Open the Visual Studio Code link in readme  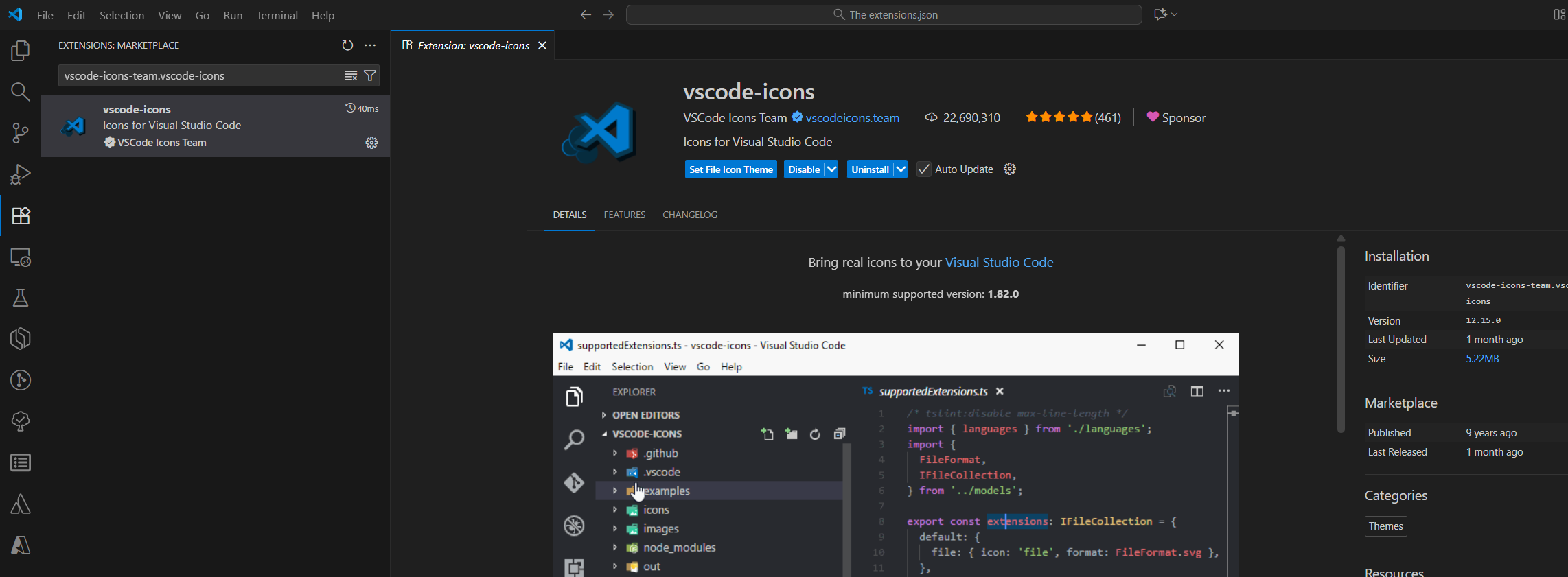tap(999, 262)
